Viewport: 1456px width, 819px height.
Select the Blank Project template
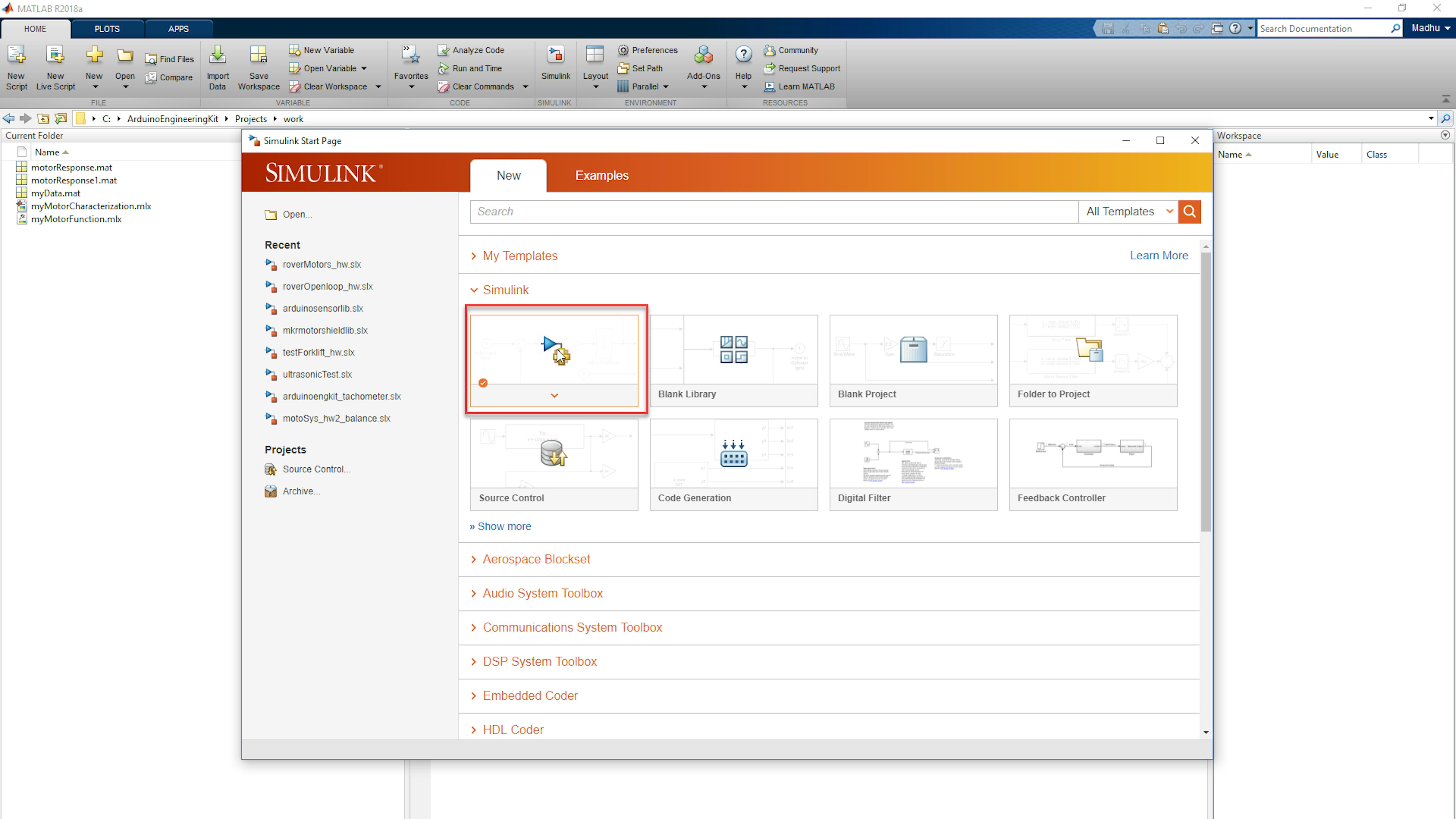(x=913, y=361)
